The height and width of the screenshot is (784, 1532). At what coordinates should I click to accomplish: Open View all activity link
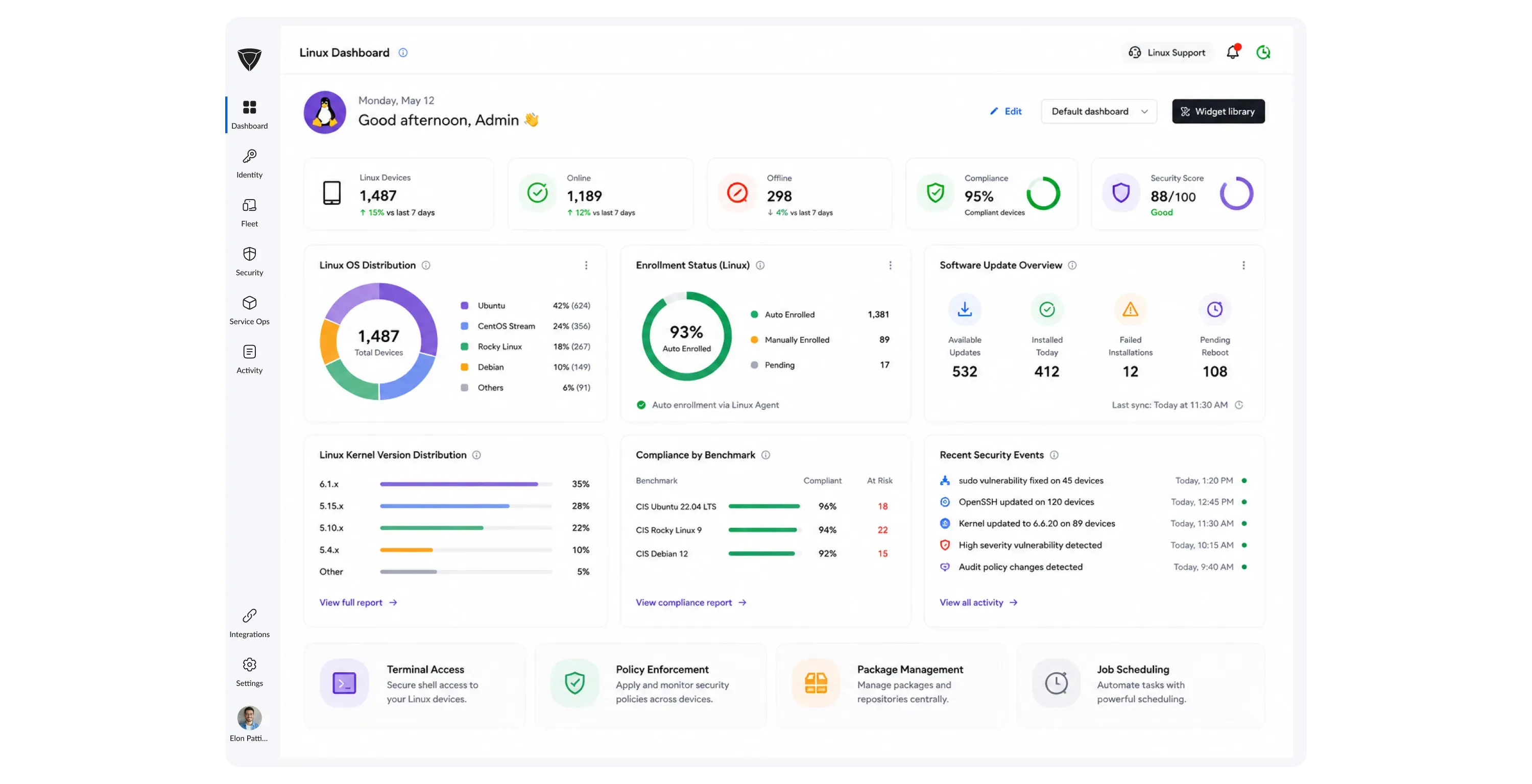[978, 602]
